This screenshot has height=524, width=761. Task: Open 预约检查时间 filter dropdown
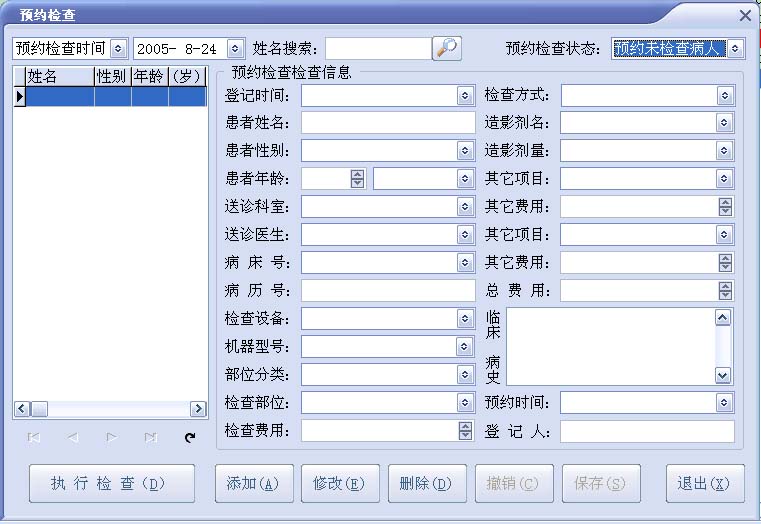pos(118,49)
